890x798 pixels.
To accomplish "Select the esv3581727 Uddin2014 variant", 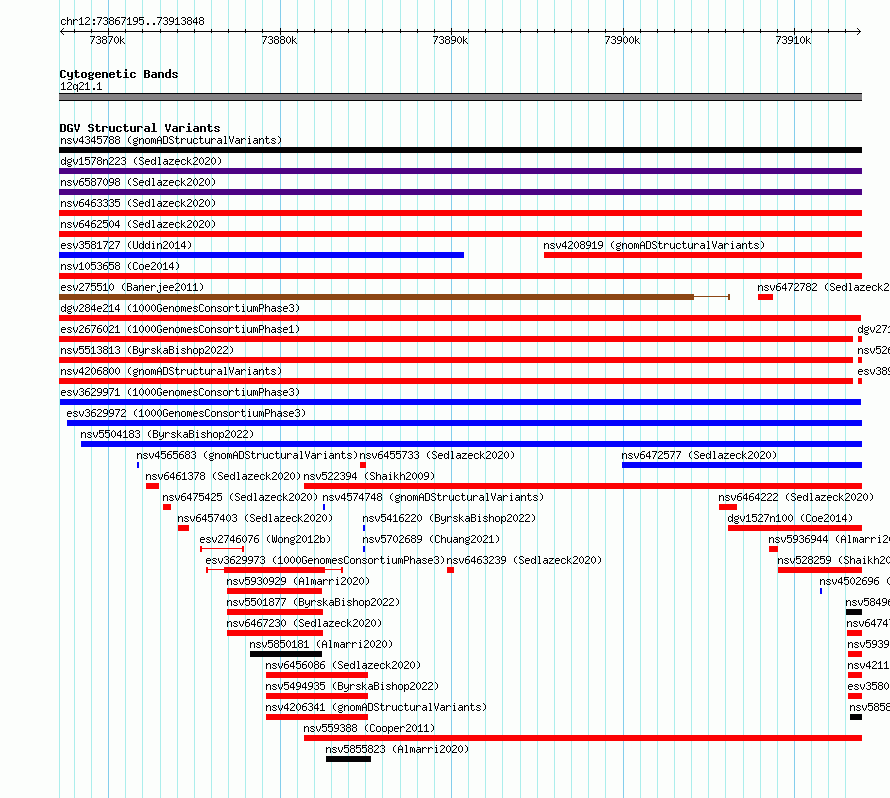I will click(x=126, y=245).
